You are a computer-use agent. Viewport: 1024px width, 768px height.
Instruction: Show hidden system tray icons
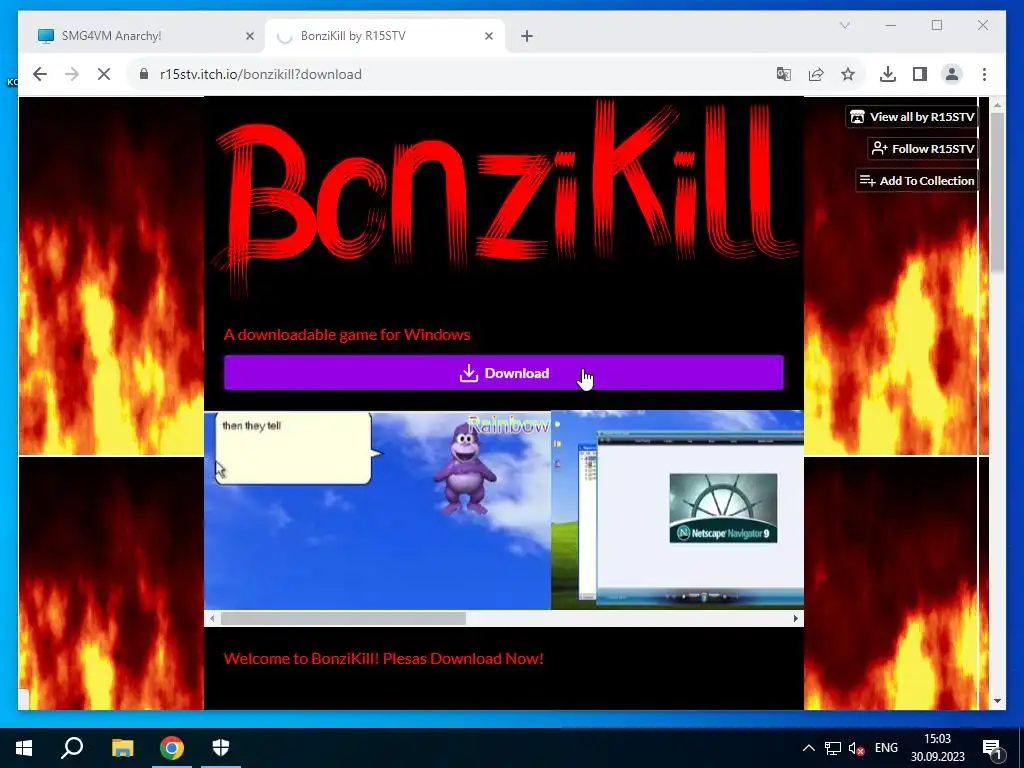click(x=808, y=748)
